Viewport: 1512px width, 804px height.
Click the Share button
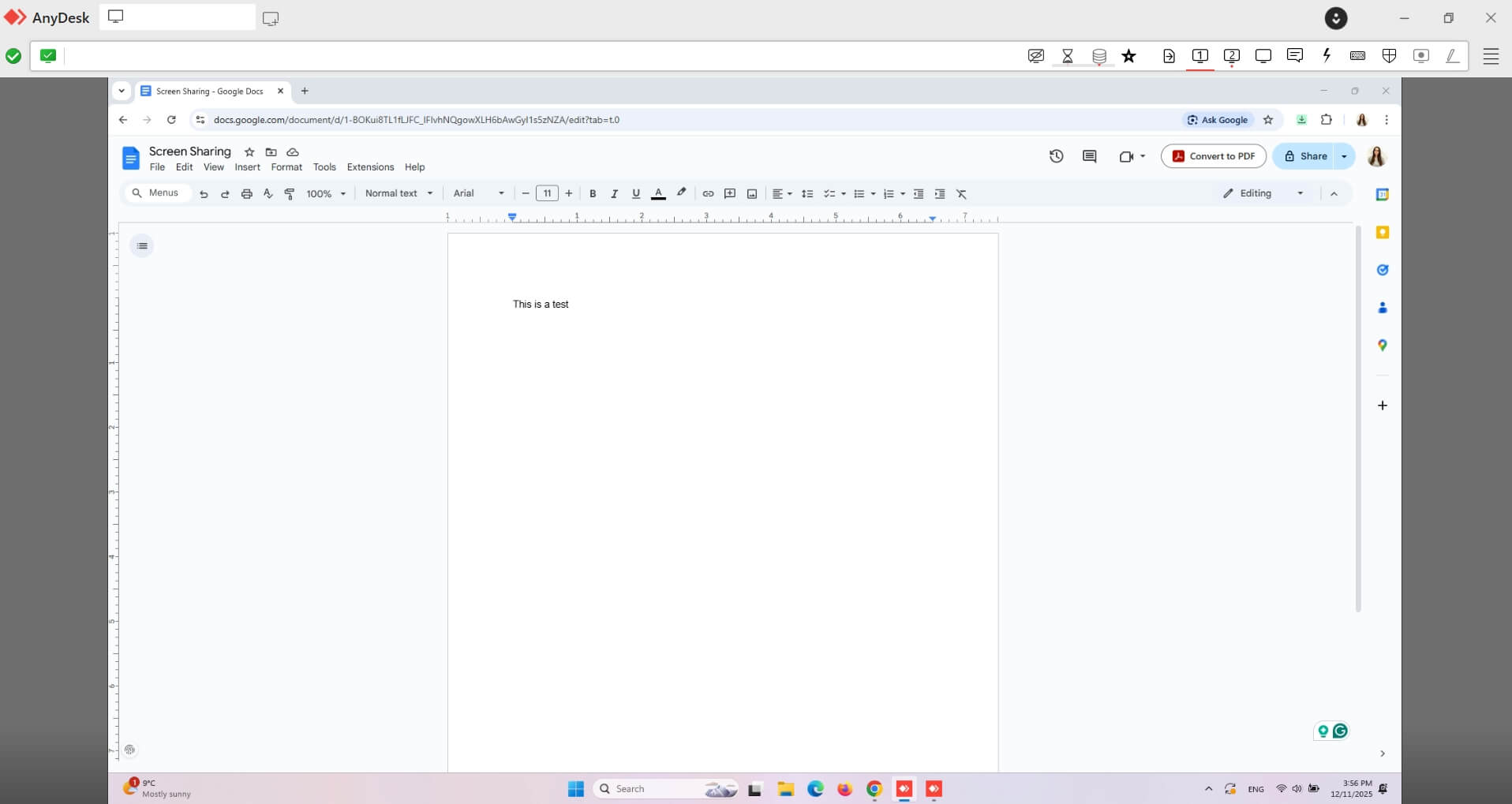(1306, 155)
